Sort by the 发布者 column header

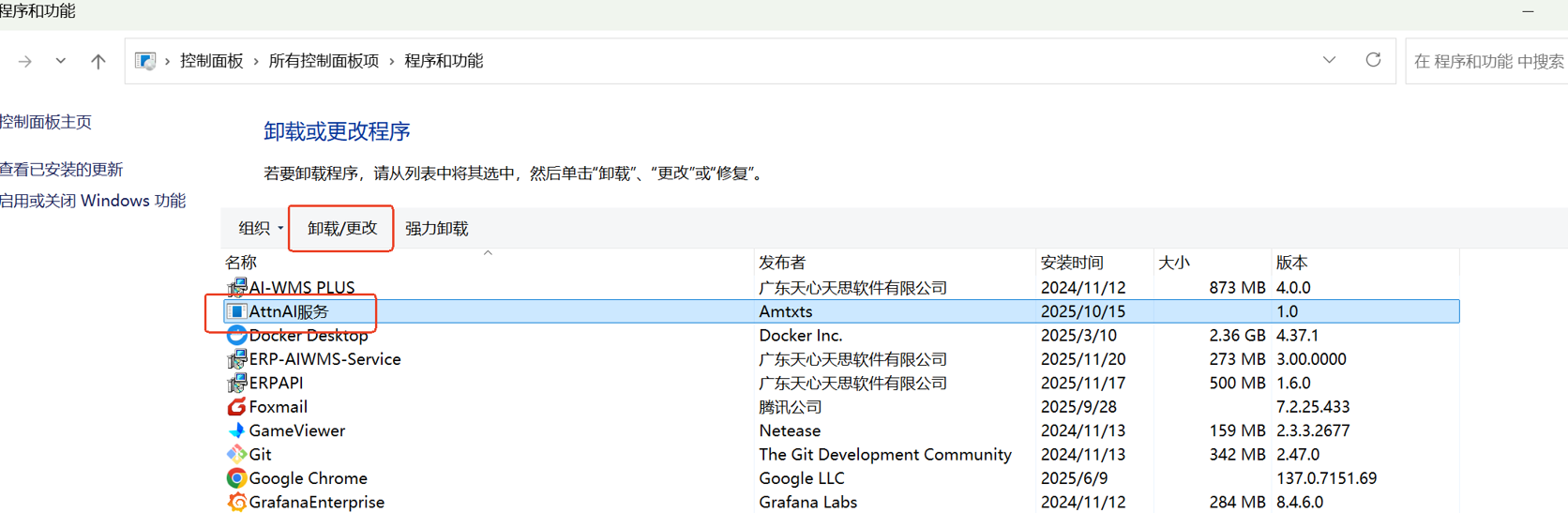(782, 263)
